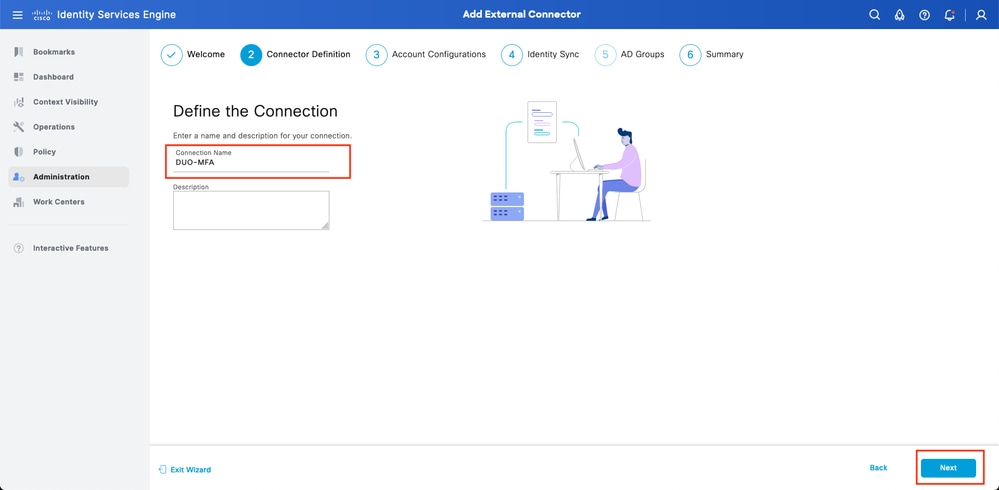
Task: Open the search magnifier in header
Action: coord(875,15)
